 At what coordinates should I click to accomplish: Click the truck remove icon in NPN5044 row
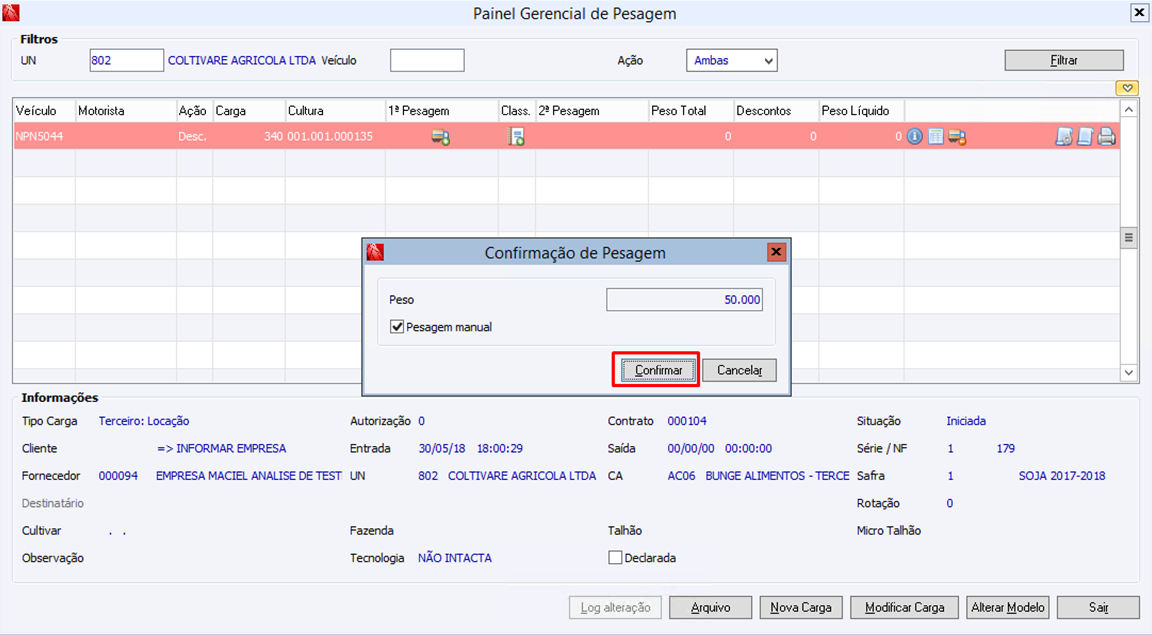point(957,137)
